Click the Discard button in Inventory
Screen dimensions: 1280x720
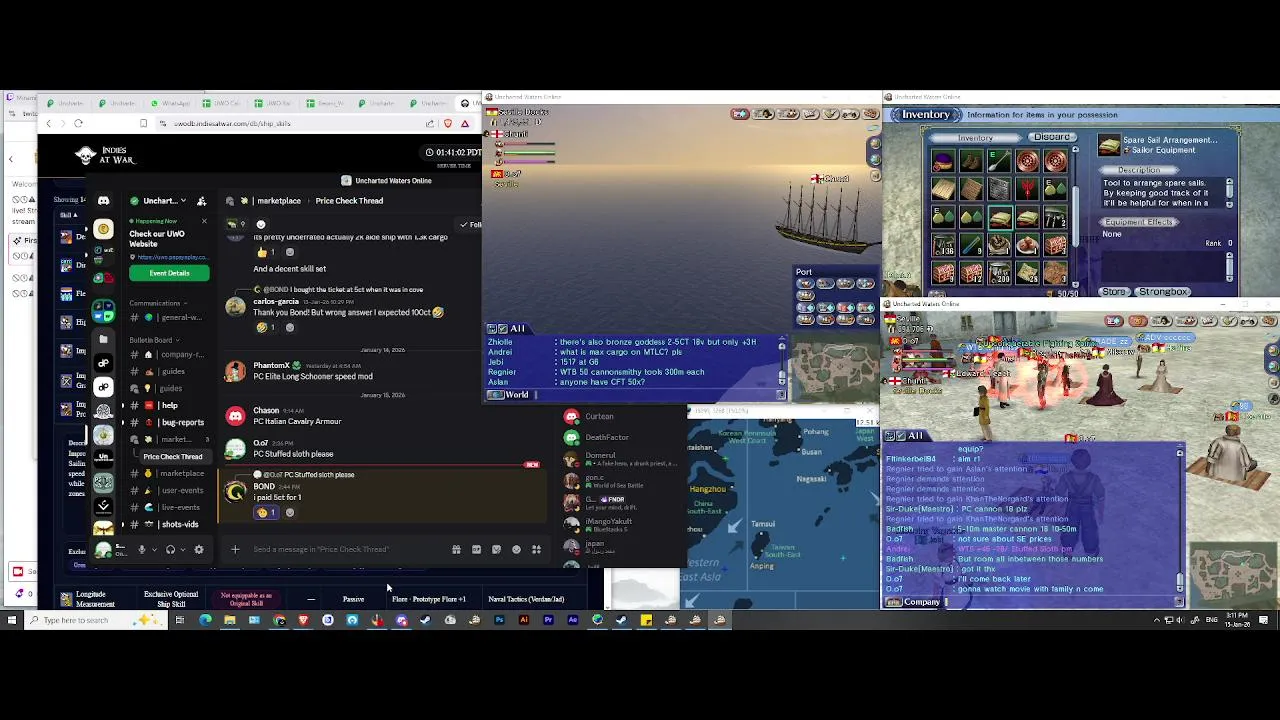pos(1051,137)
